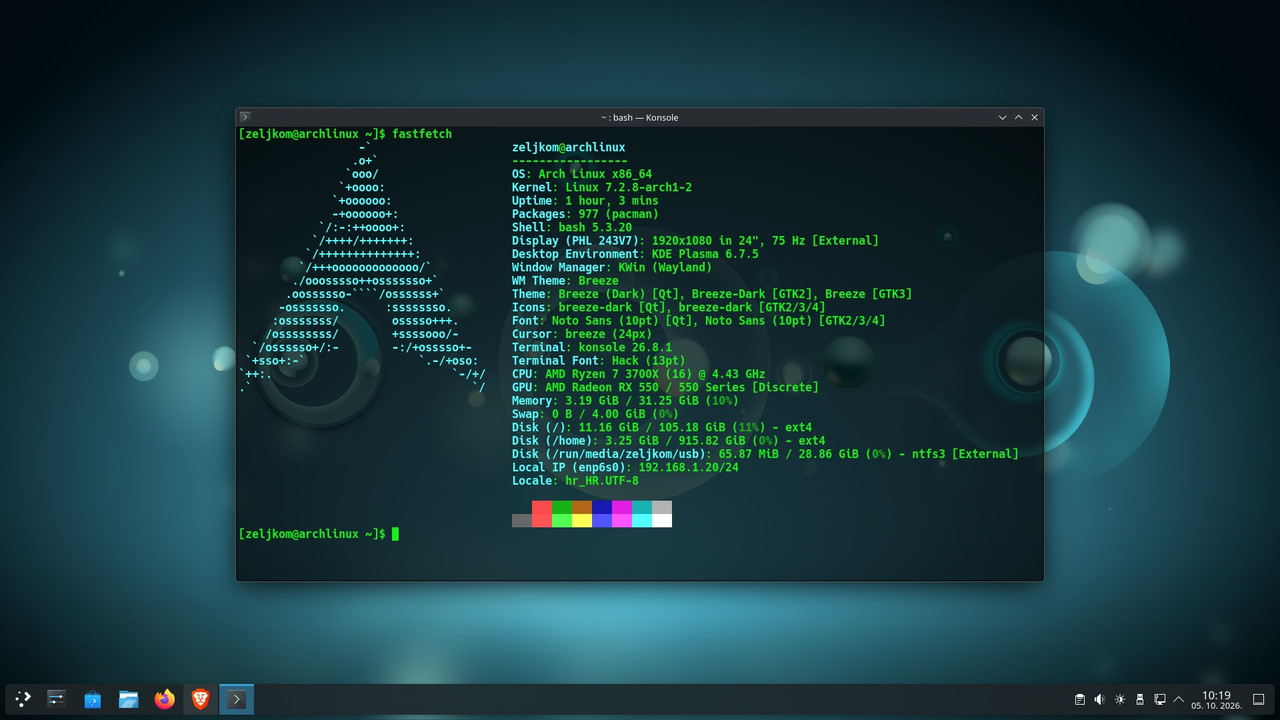This screenshot has width=1280, height=720.
Task: Click the terminal prompt cursor line
Action: point(319,534)
